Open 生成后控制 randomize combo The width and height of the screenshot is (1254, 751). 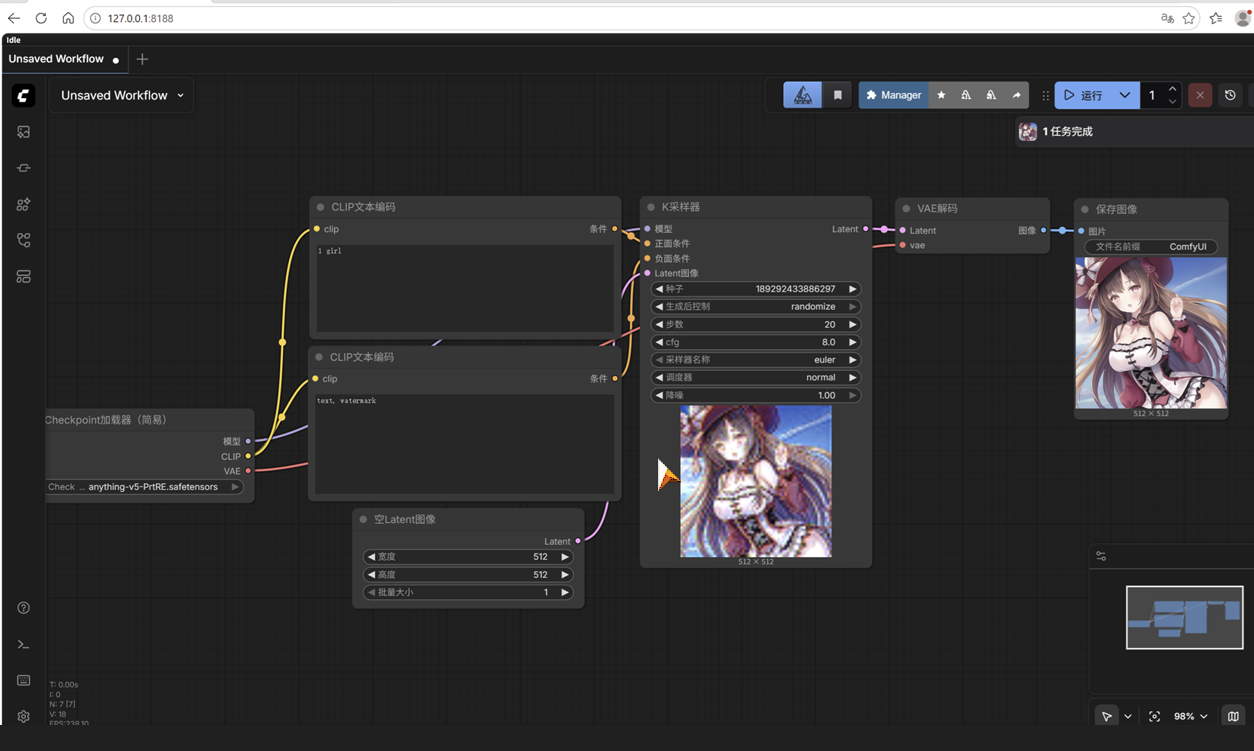[755, 307]
